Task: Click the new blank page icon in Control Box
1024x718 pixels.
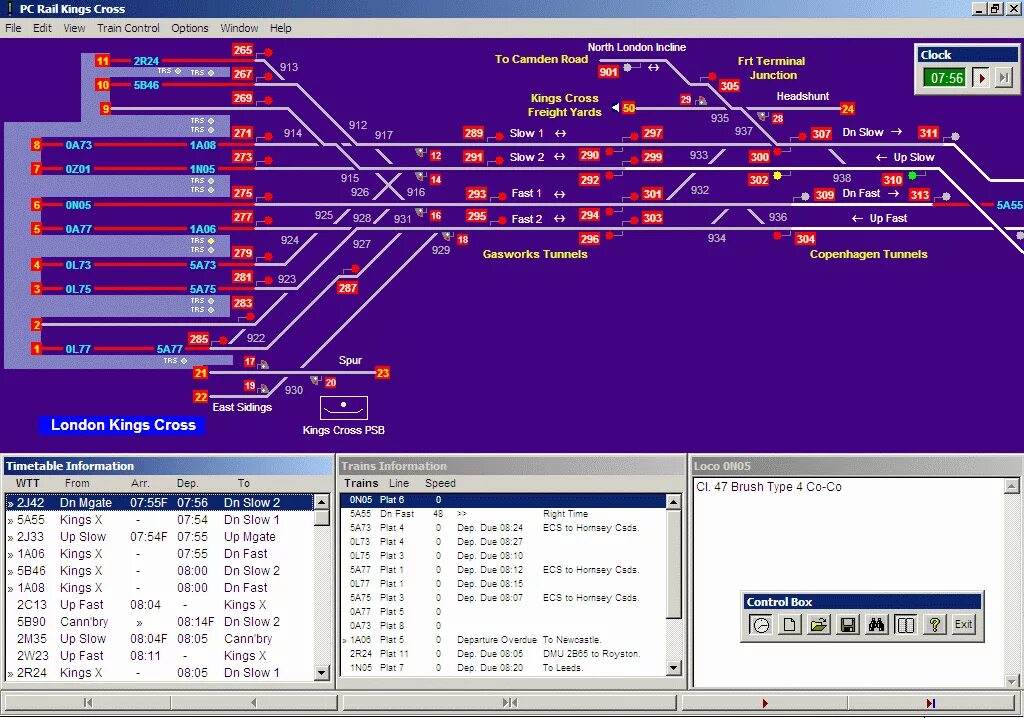Action: (790, 625)
